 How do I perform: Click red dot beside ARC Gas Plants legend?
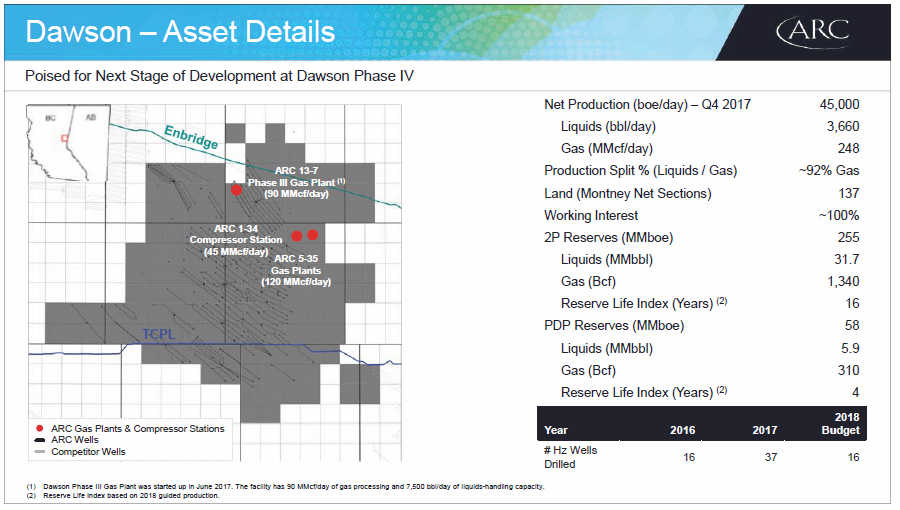click(40, 429)
